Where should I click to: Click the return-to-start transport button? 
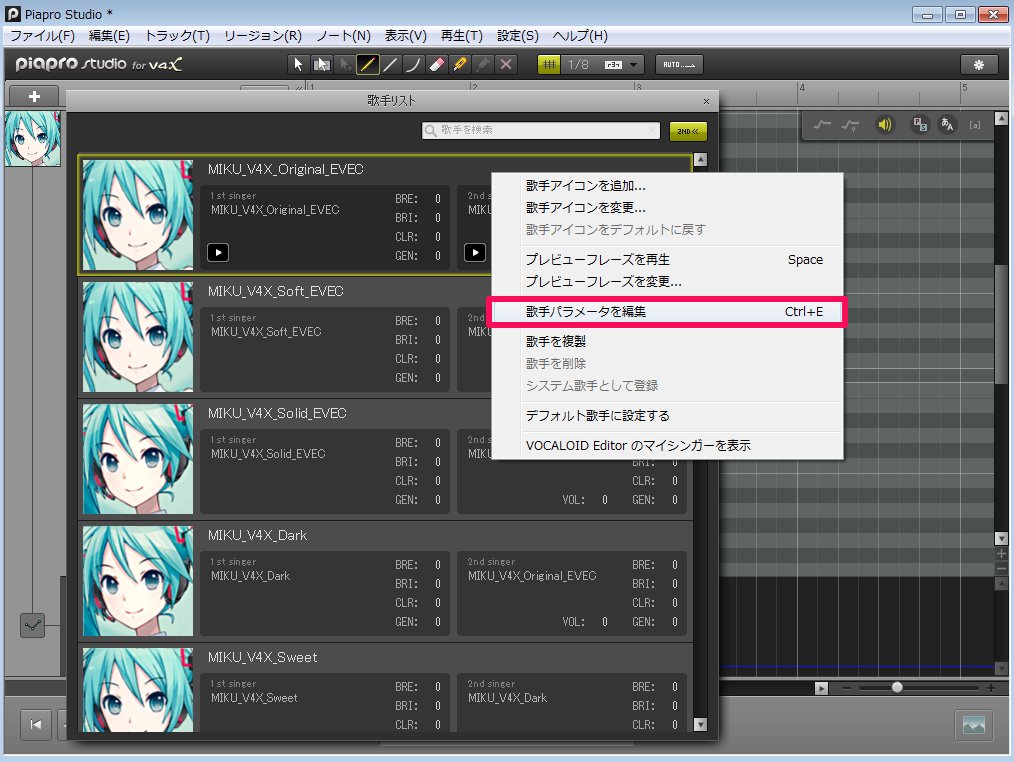[36, 724]
